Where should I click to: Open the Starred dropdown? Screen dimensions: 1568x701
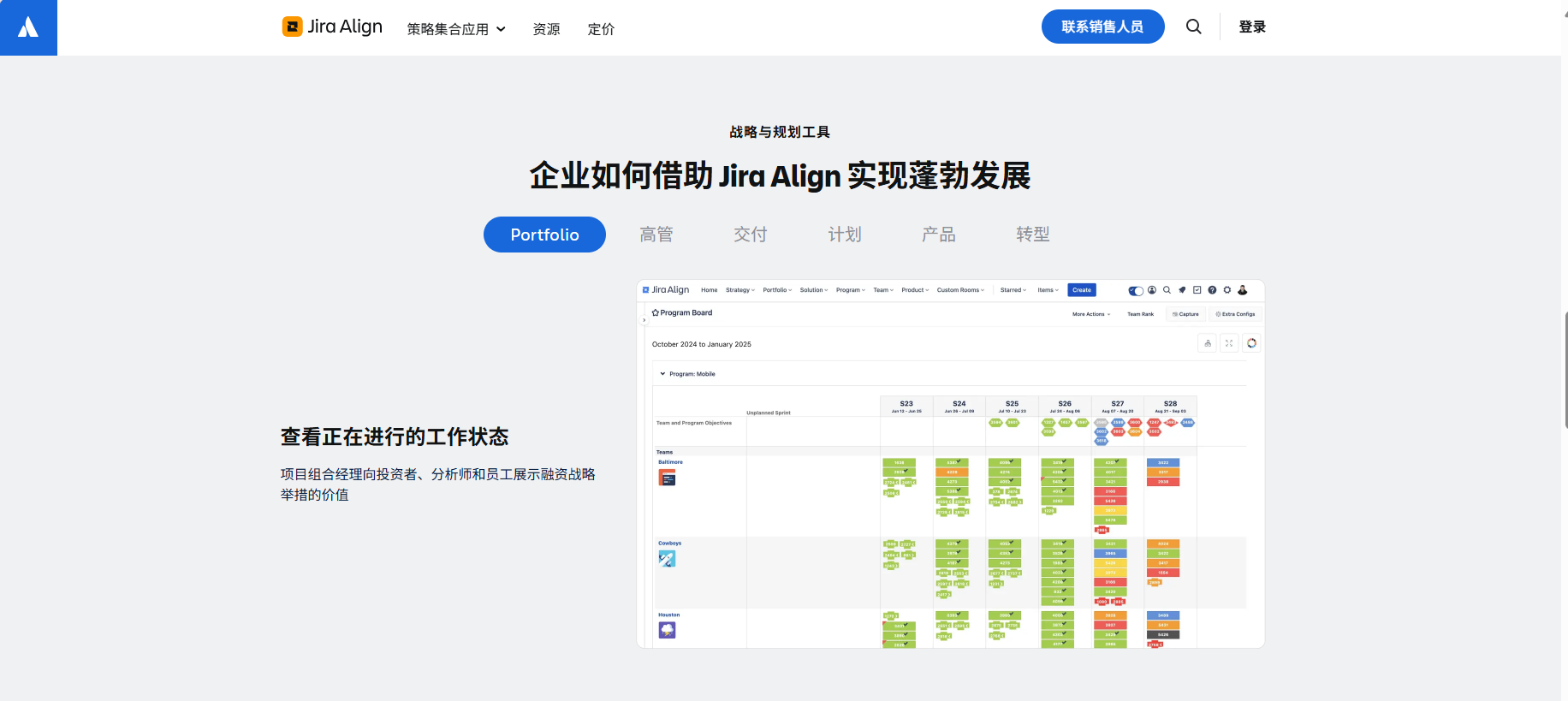click(x=1013, y=290)
